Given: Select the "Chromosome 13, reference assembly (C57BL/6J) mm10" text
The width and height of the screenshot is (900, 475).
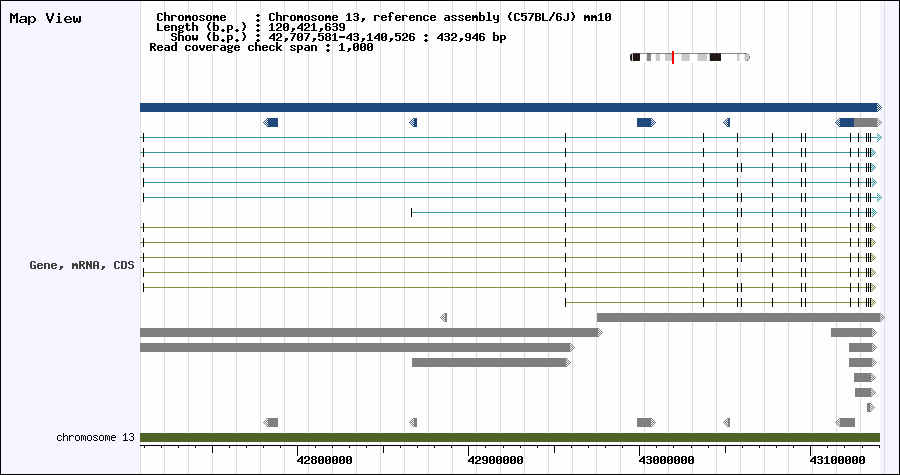Looking at the screenshot, I should tap(440, 17).
